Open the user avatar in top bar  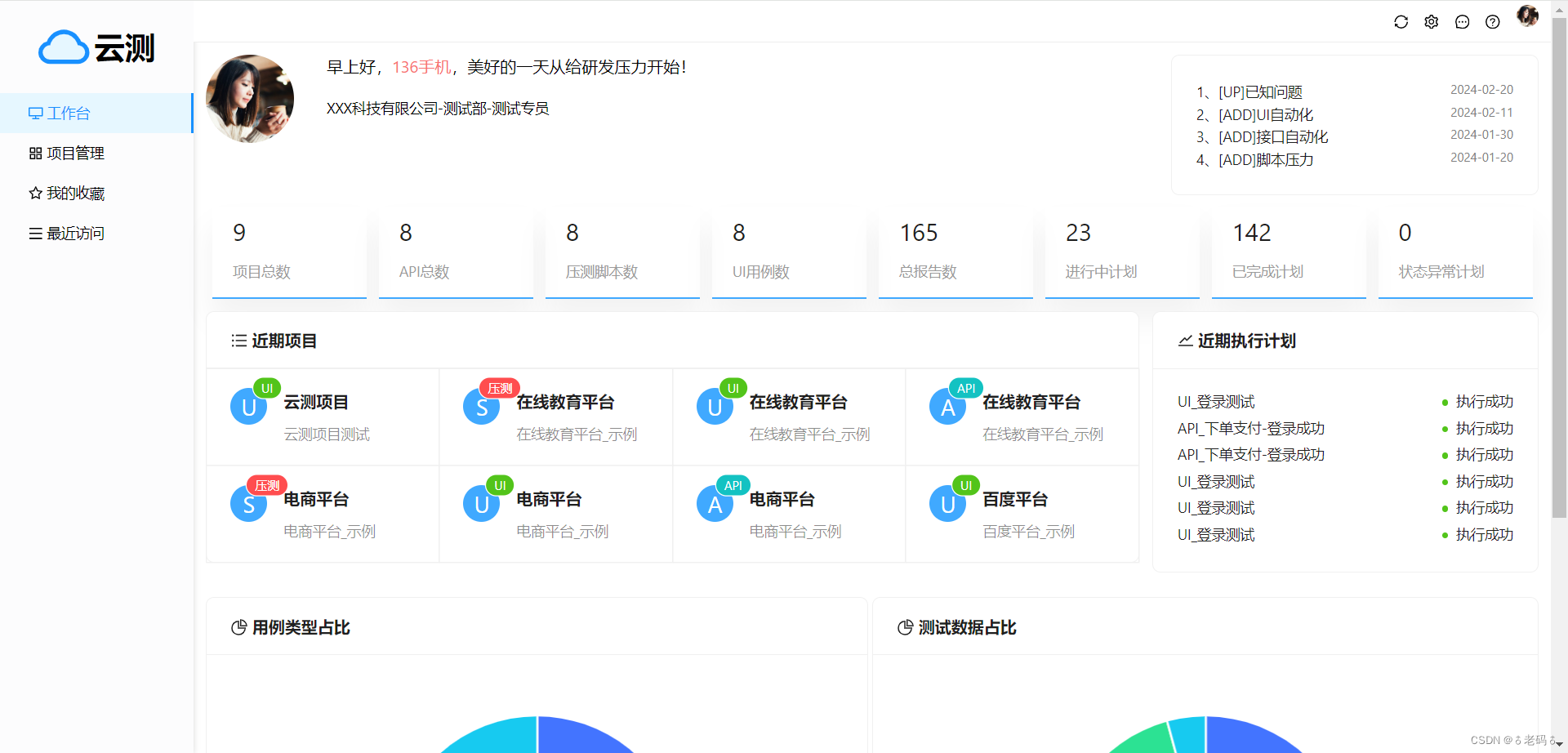(x=1527, y=16)
